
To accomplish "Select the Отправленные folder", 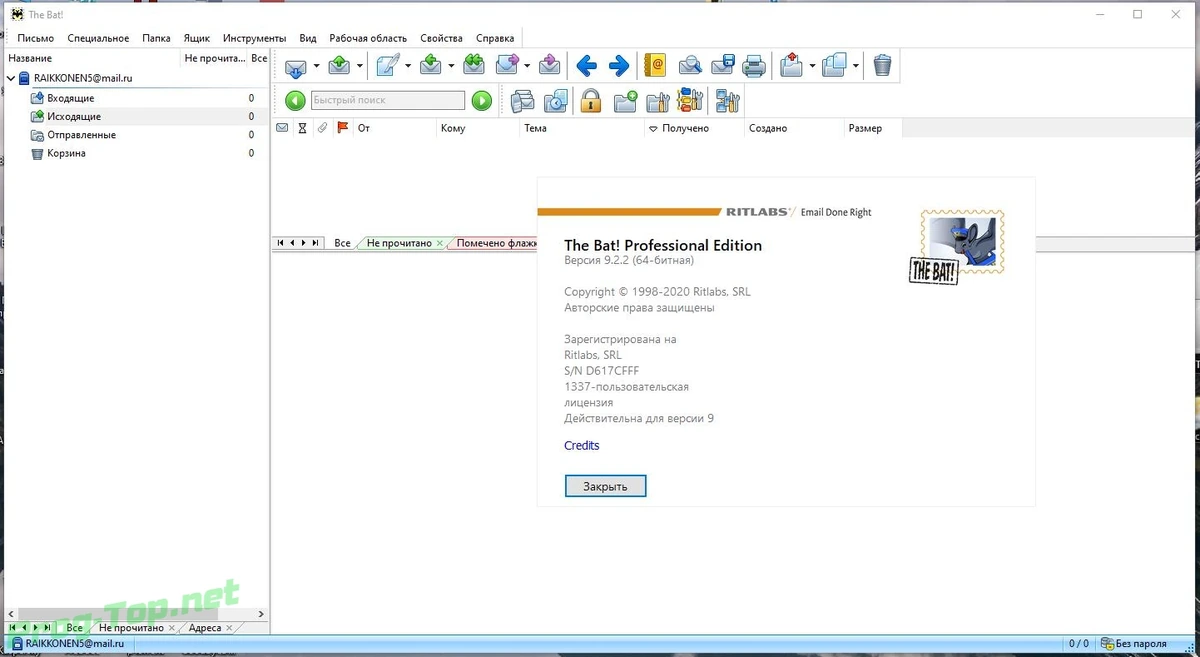I will [x=82, y=135].
